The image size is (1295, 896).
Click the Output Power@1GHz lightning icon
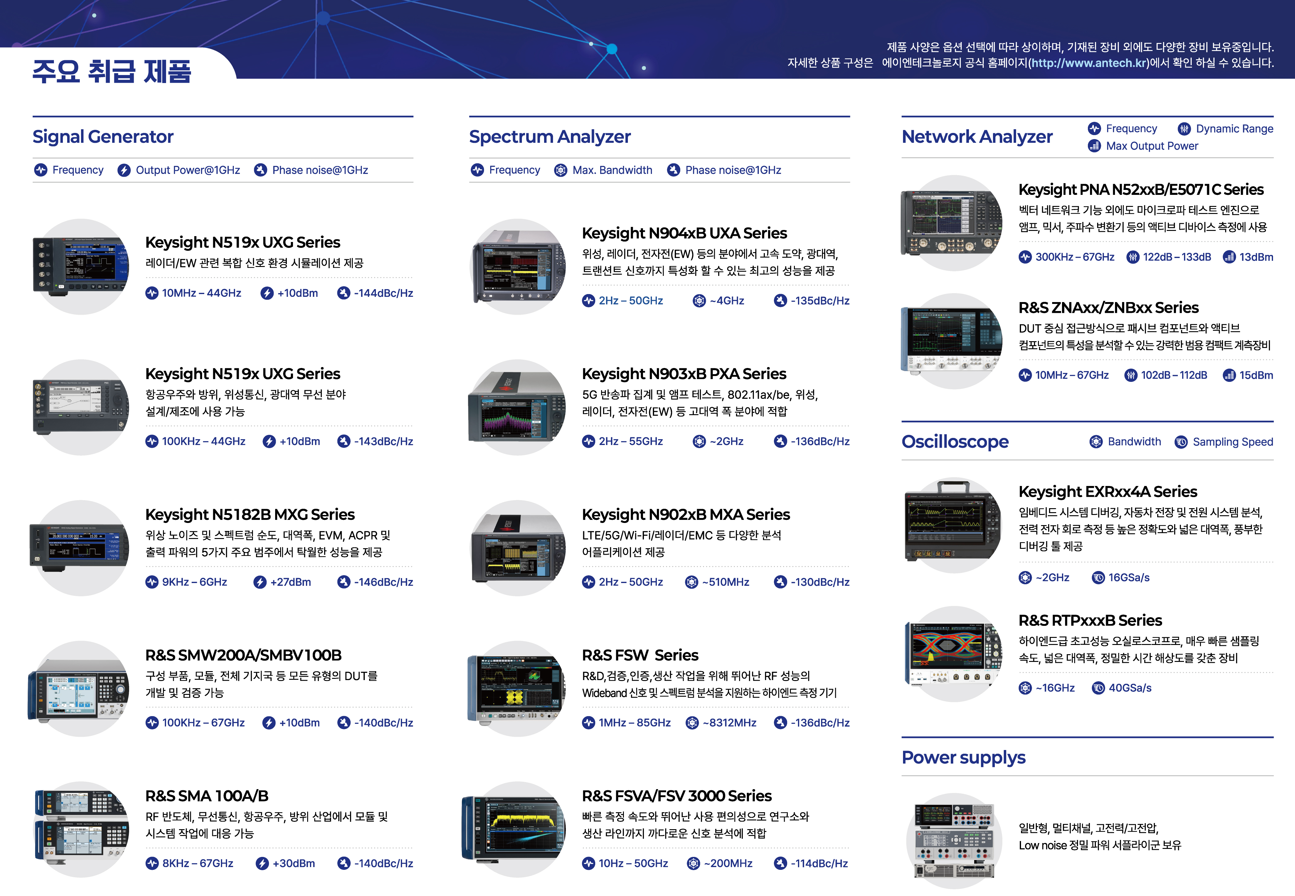coord(124,170)
